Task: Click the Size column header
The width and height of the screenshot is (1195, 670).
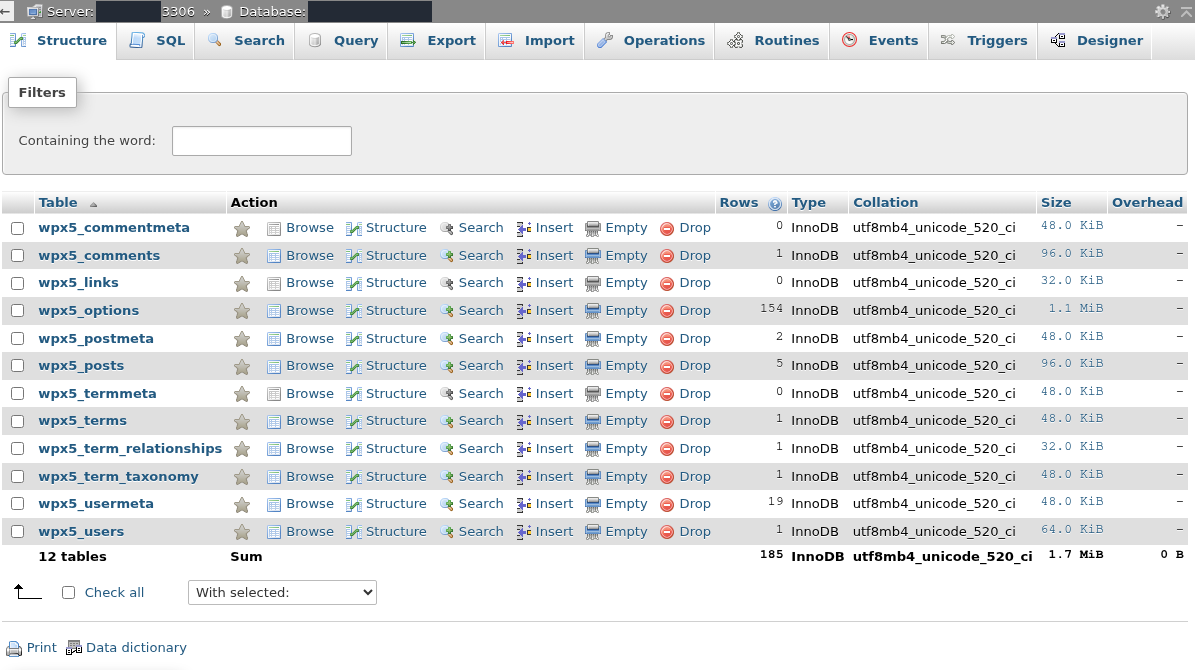Action: tap(1056, 203)
